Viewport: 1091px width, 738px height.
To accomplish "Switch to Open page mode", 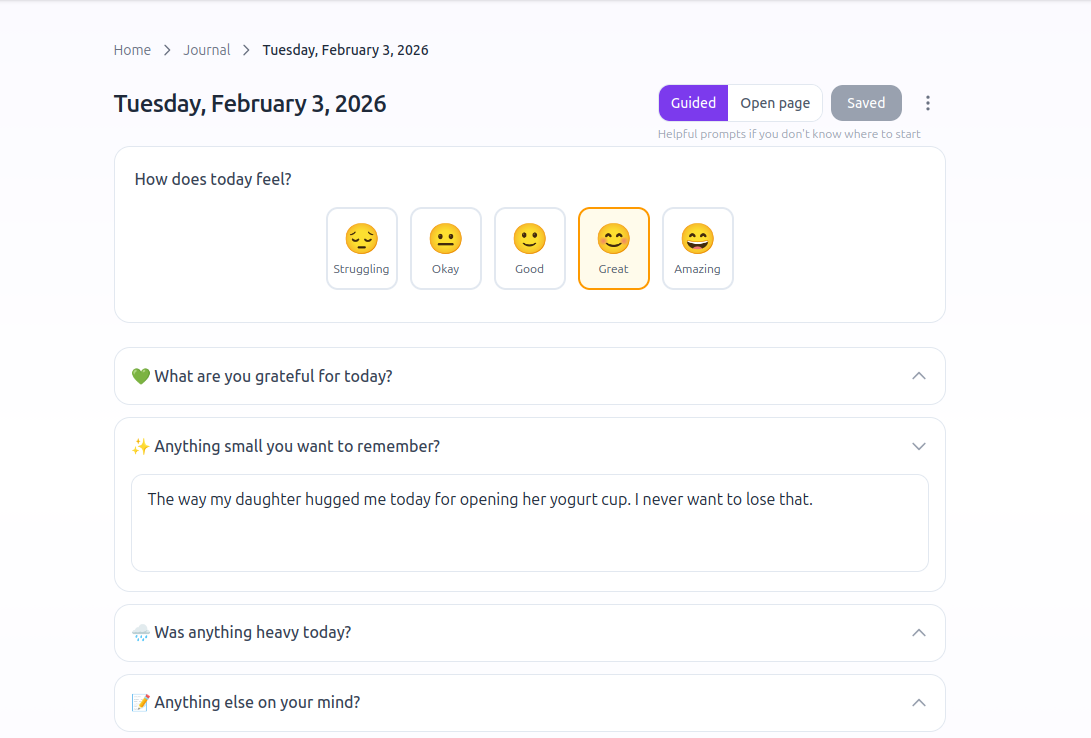I will pyautogui.click(x=775, y=103).
